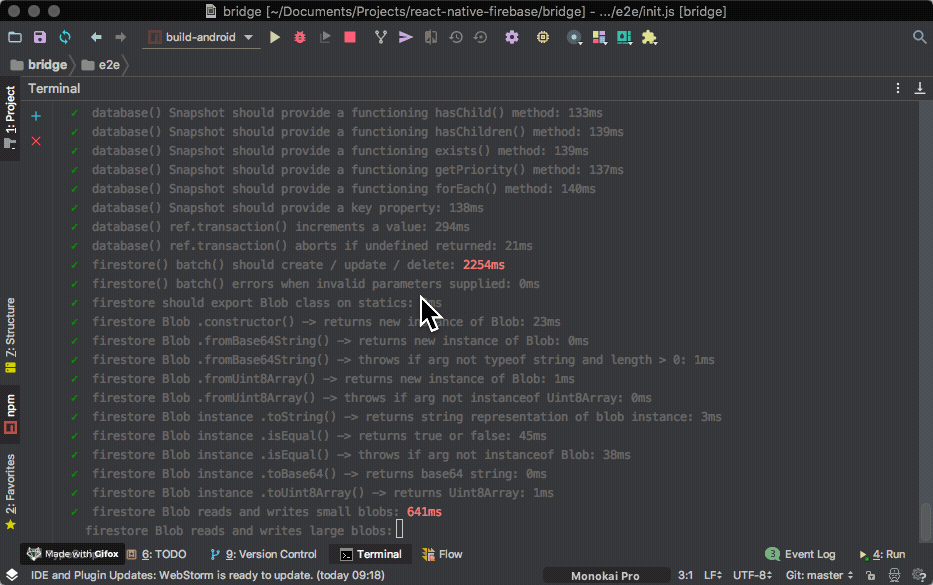Change file encoding UTF-8 dropdown
Image resolution: width=933 pixels, height=585 pixels.
point(753,575)
